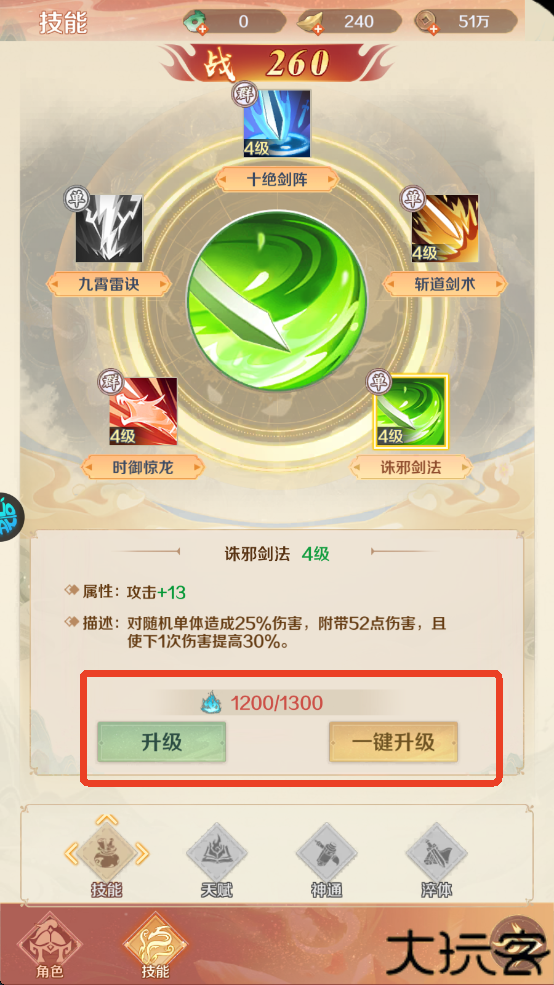Image resolution: width=554 pixels, height=985 pixels.
Task: Click the blue flame cost 1200/1300
Action: point(261,703)
